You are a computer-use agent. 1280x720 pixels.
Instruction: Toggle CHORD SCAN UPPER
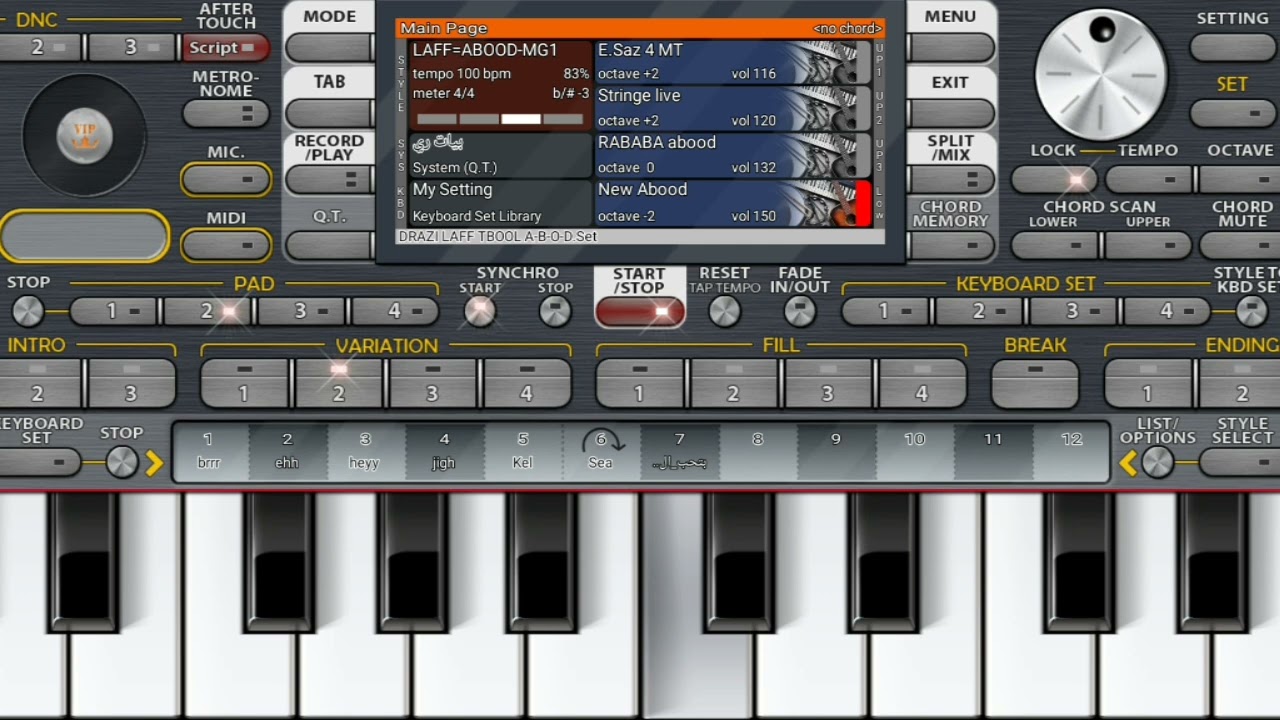coord(1148,245)
